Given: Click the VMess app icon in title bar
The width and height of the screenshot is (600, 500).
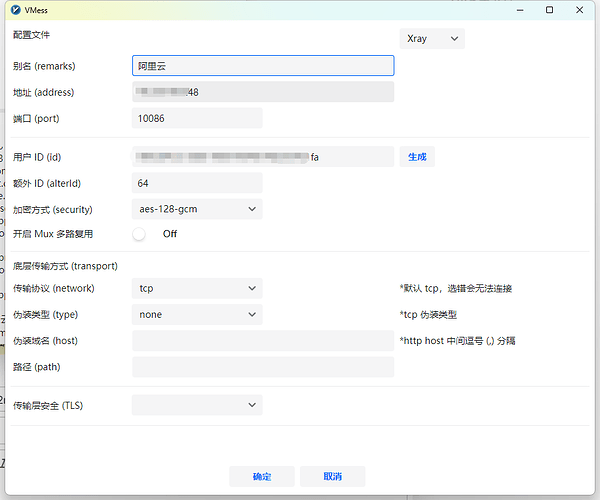Looking at the screenshot, I should point(16,10).
